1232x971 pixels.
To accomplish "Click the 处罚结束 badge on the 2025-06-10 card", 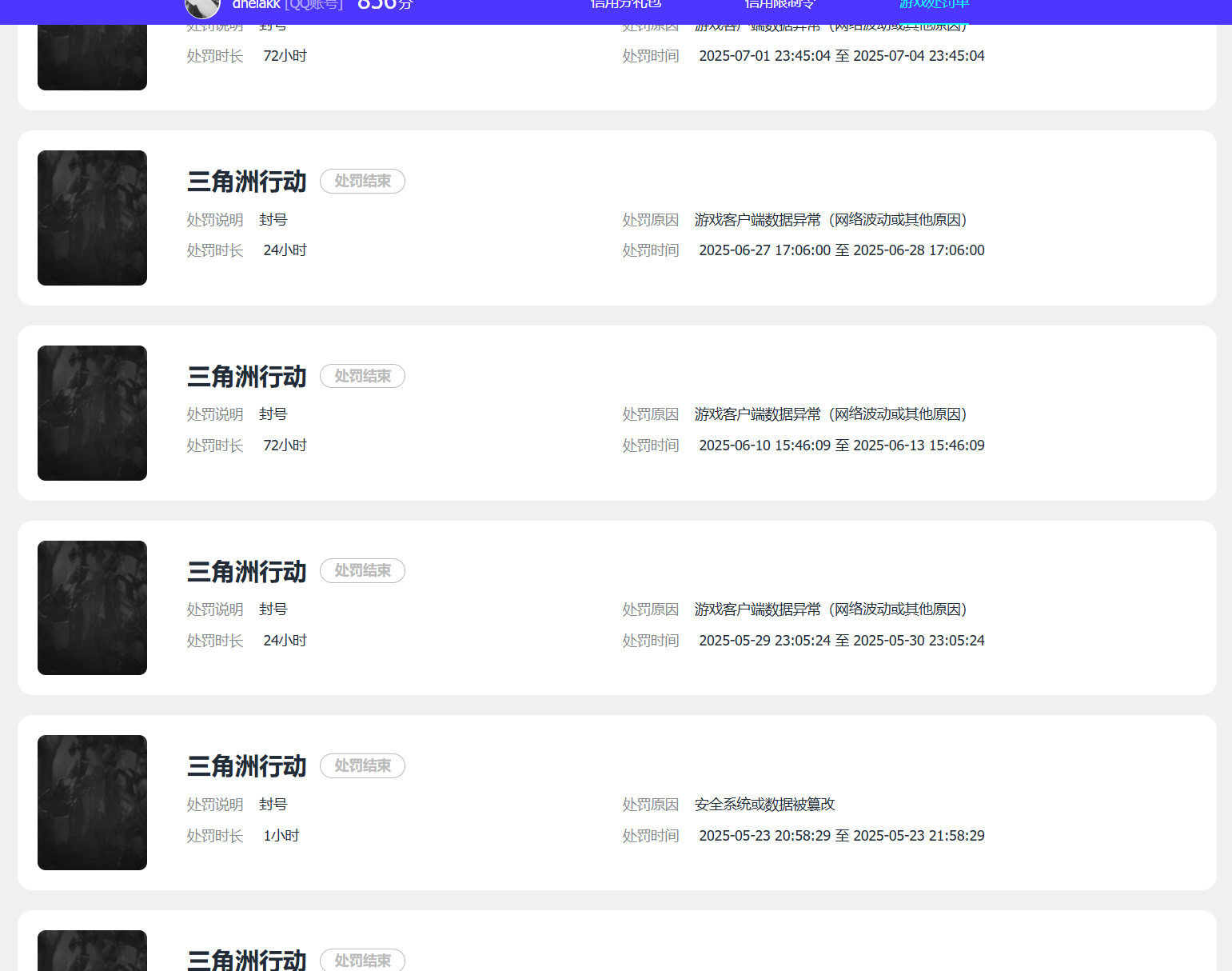I will coord(362,376).
